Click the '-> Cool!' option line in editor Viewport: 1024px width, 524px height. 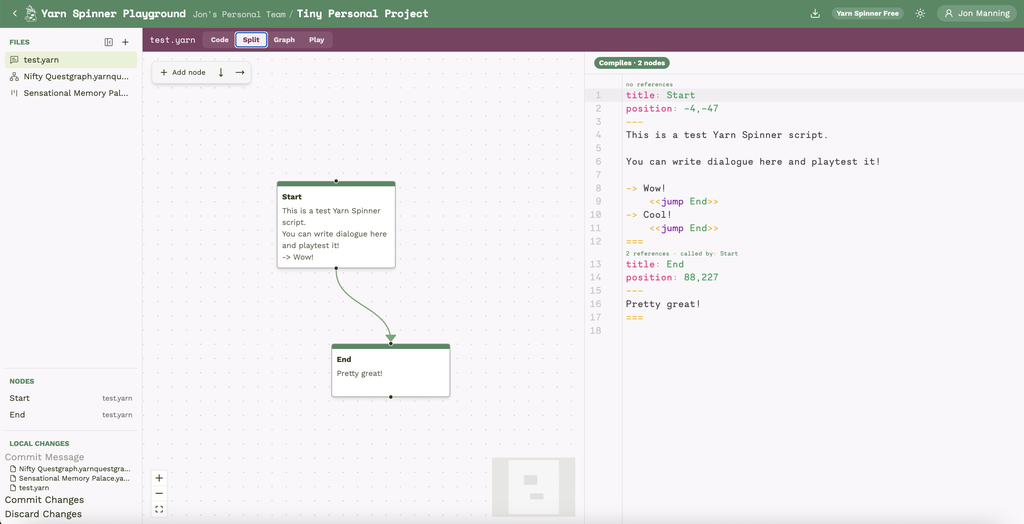pos(648,214)
